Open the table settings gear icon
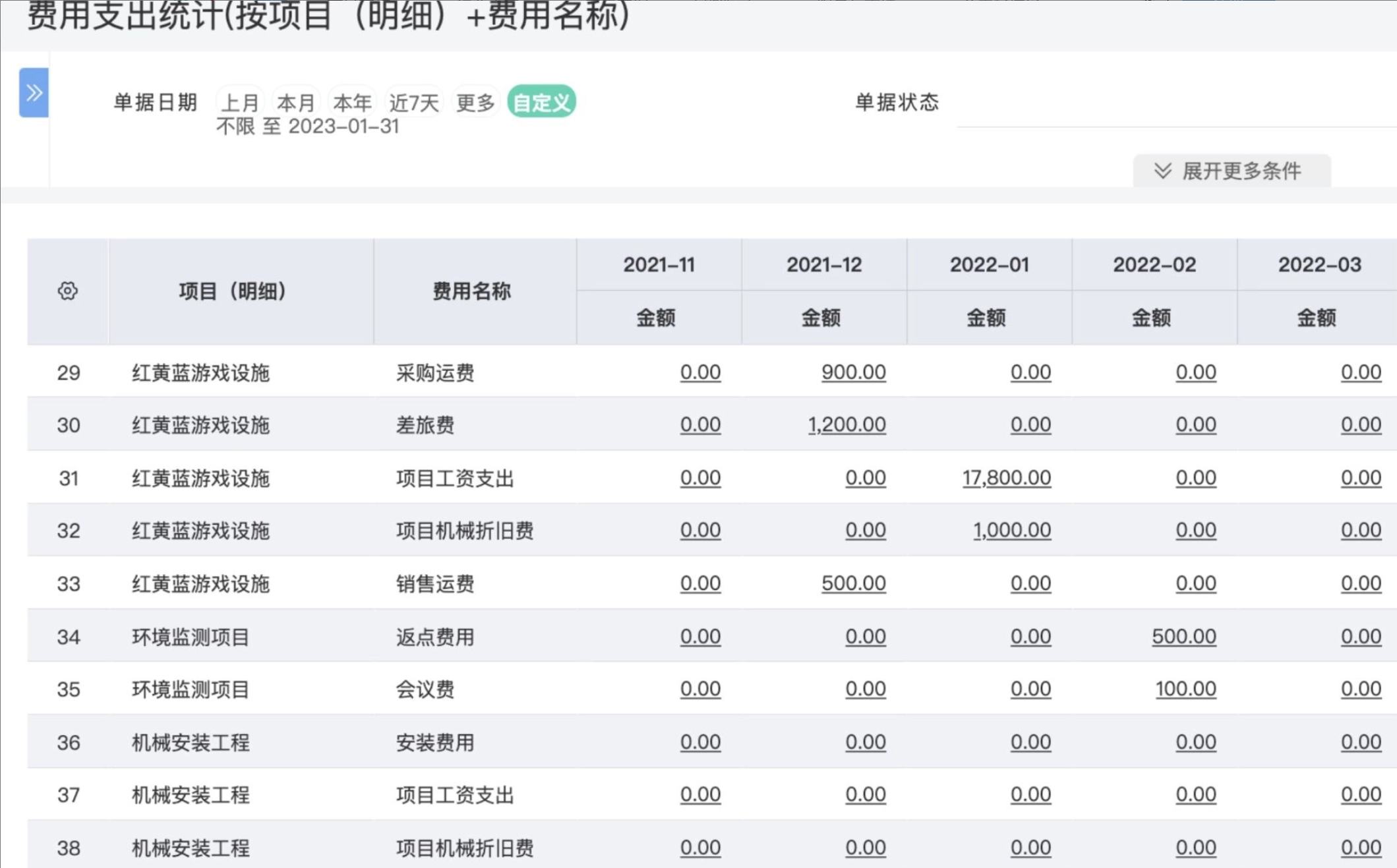This screenshot has width=1397, height=868. [67, 291]
